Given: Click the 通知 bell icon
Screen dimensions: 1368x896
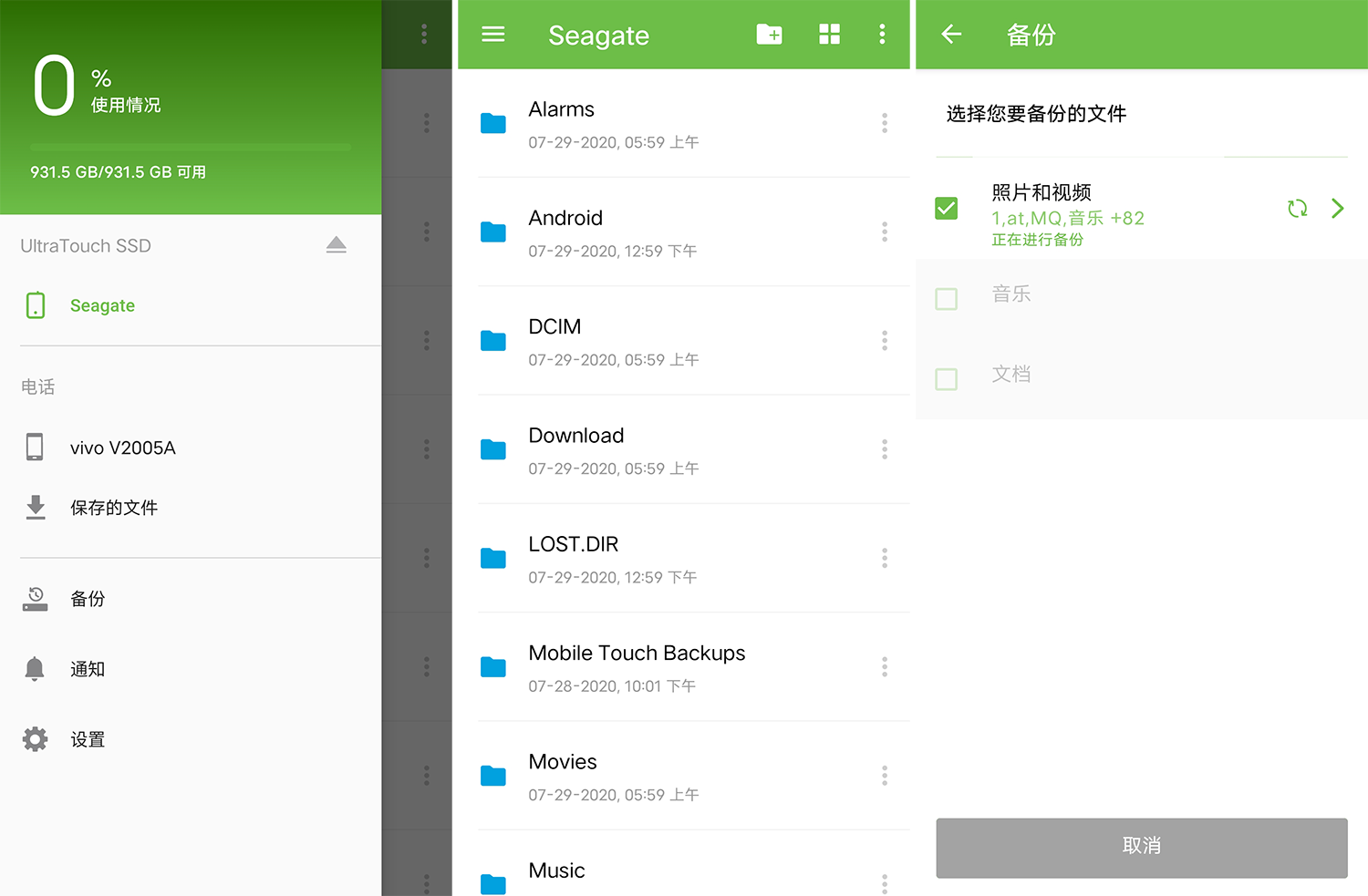Looking at the screenshot, I should 35,669.
